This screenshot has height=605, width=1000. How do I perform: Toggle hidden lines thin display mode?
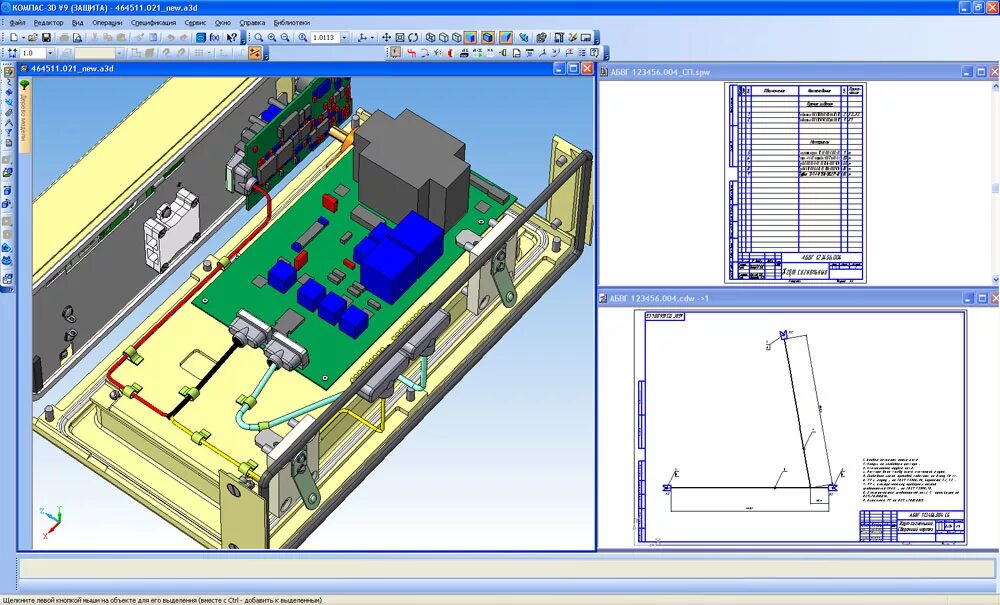tap(457, 38)
